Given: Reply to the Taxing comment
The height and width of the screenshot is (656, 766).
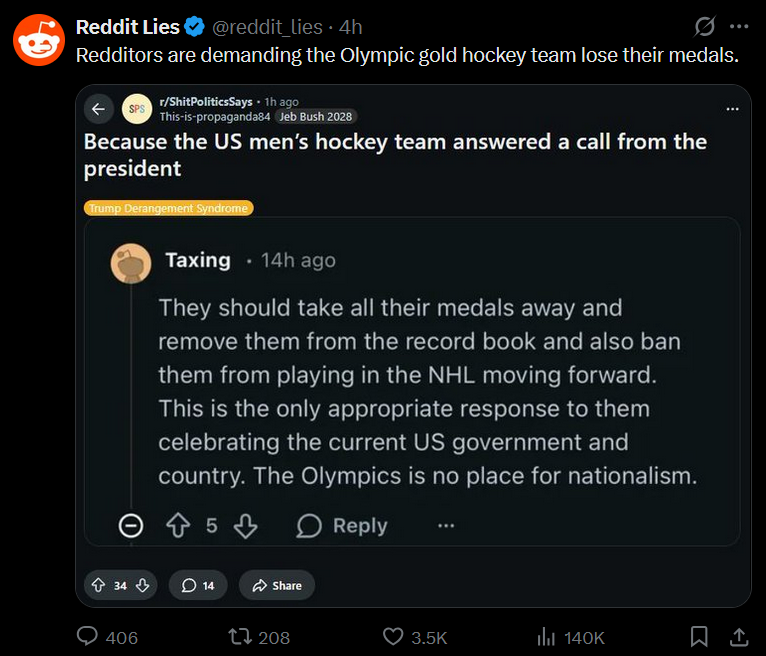Looking at the screenshot, I should (x=342, y=525).
